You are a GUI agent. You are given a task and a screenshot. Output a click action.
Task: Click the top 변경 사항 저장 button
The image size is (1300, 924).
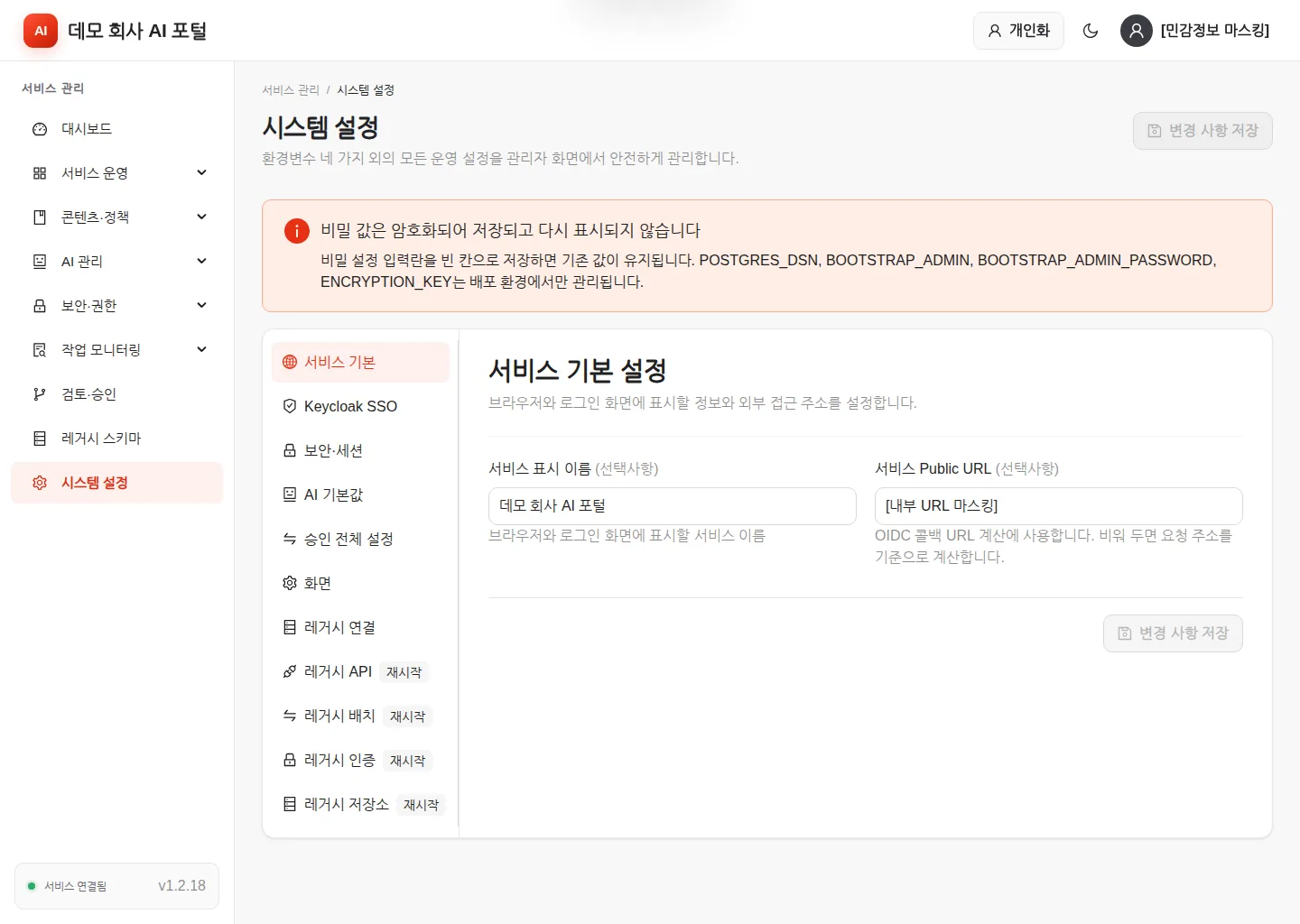(1202, 131)
